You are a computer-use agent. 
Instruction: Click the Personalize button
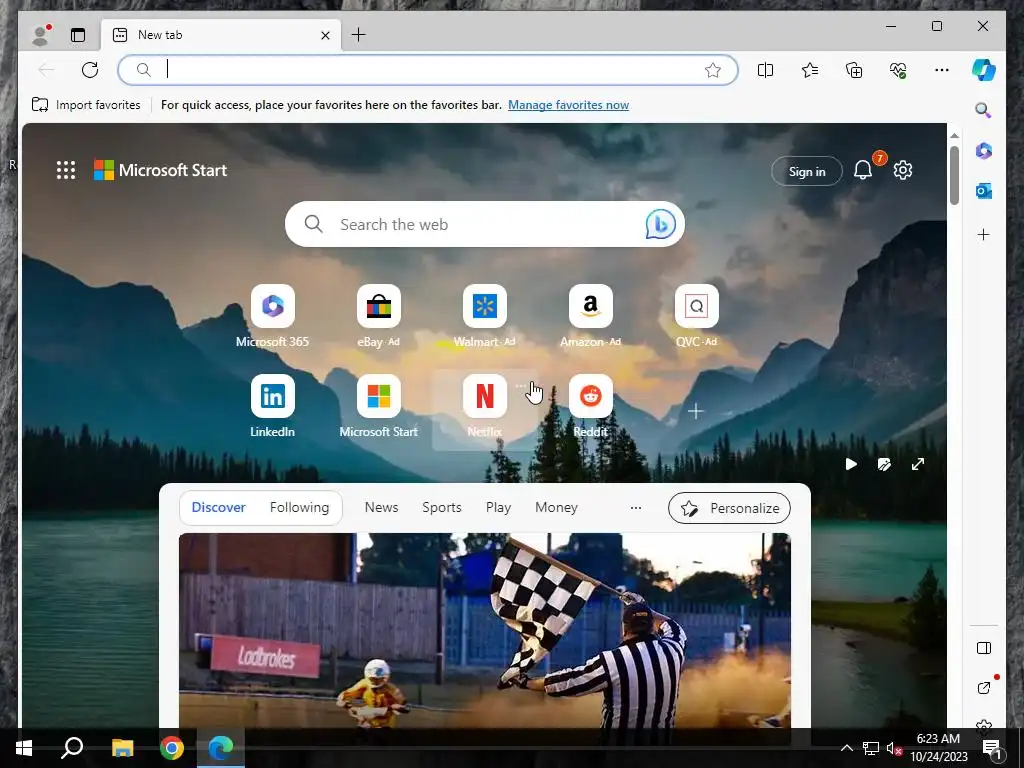(729, 508)
